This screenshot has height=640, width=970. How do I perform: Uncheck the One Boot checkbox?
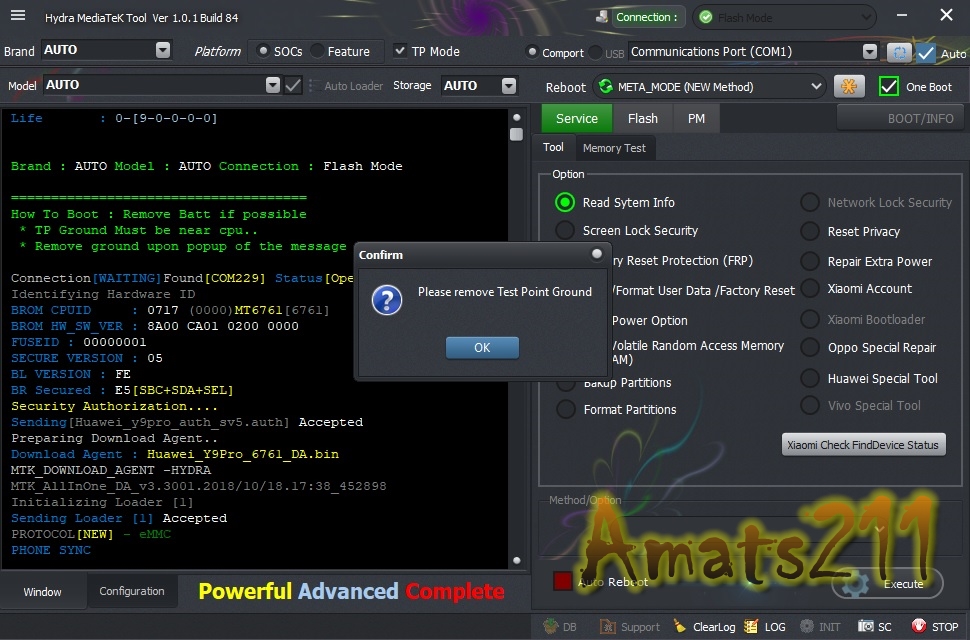pos(888,87)
